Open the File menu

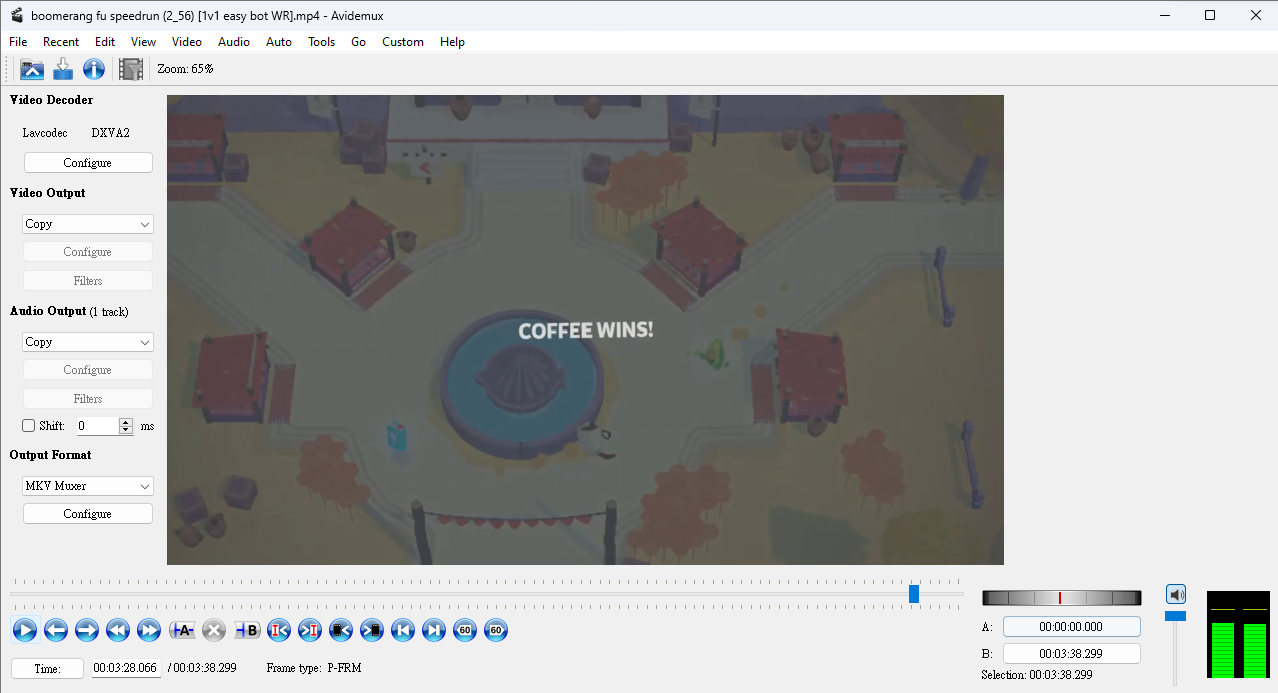tap(18, 42)
